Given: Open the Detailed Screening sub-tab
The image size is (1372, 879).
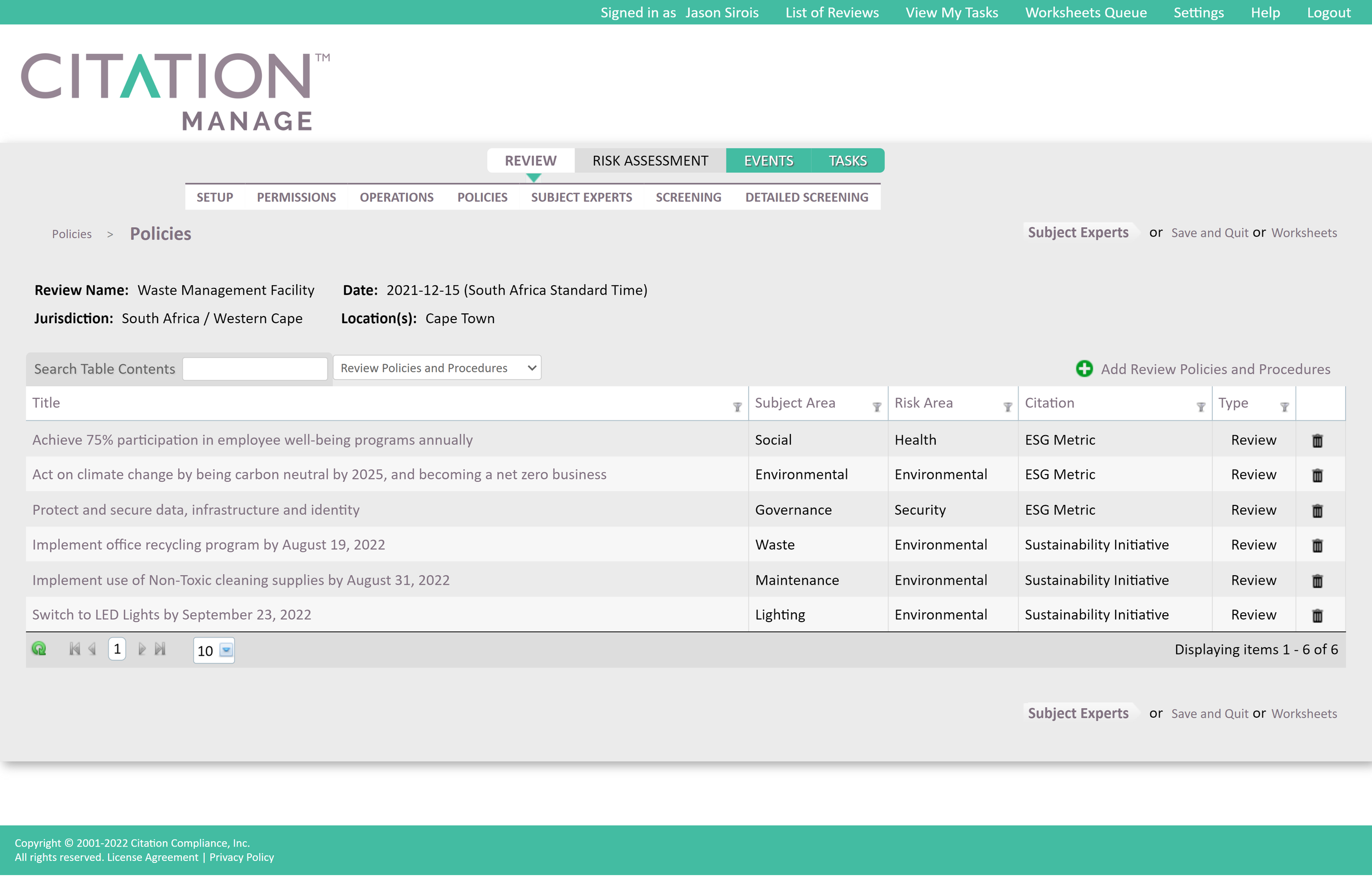Looking at the screenshot, I should (806, 198).
